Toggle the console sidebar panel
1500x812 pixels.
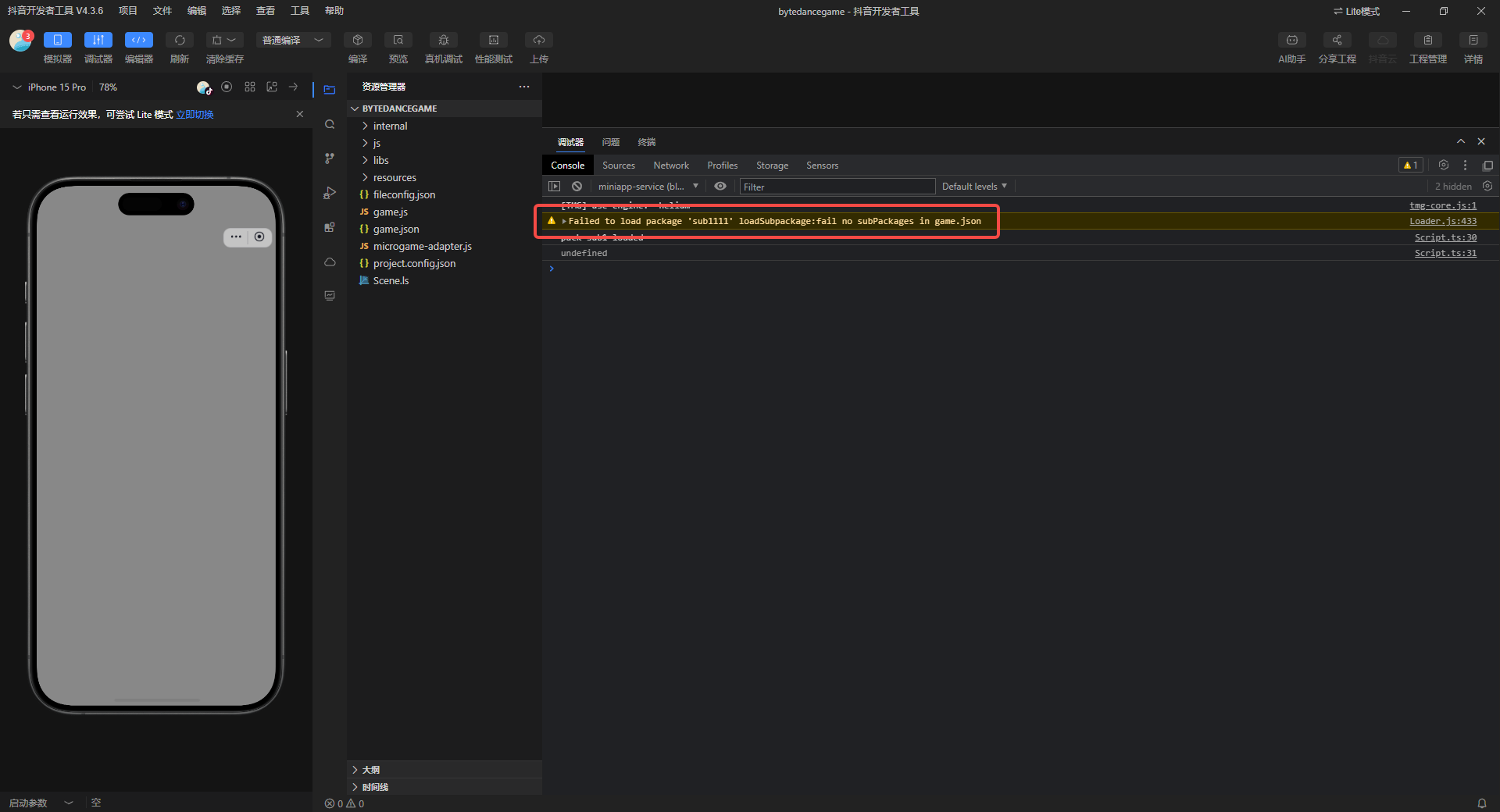[x=555, y=187]
